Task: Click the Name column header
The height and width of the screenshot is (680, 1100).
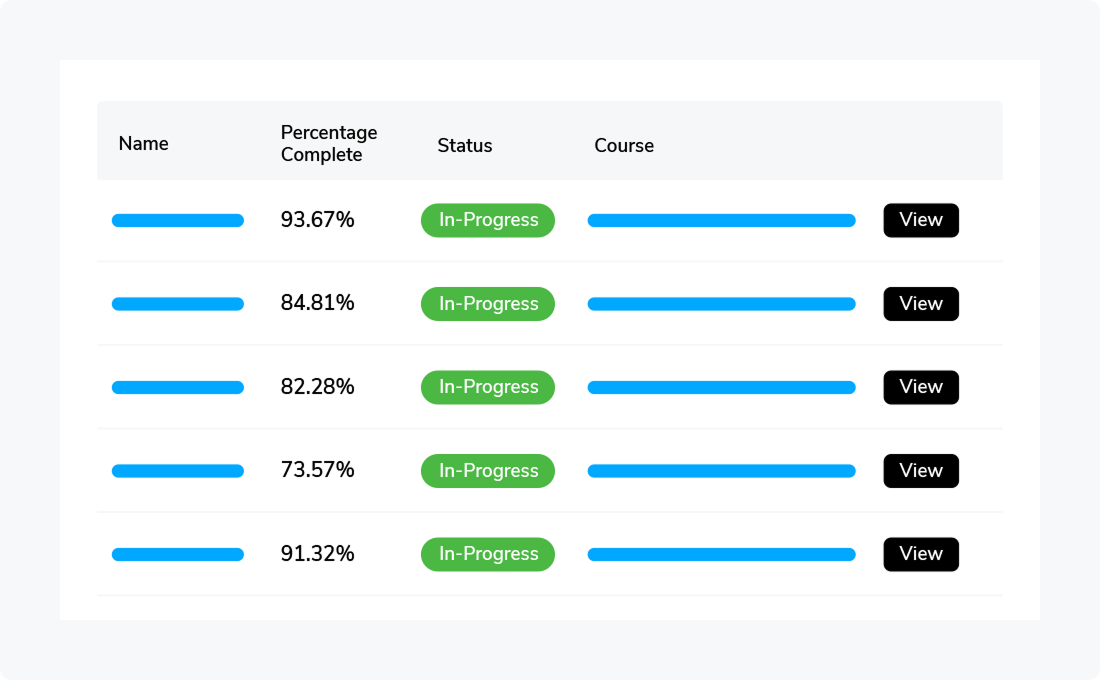Action: (143, 144)
